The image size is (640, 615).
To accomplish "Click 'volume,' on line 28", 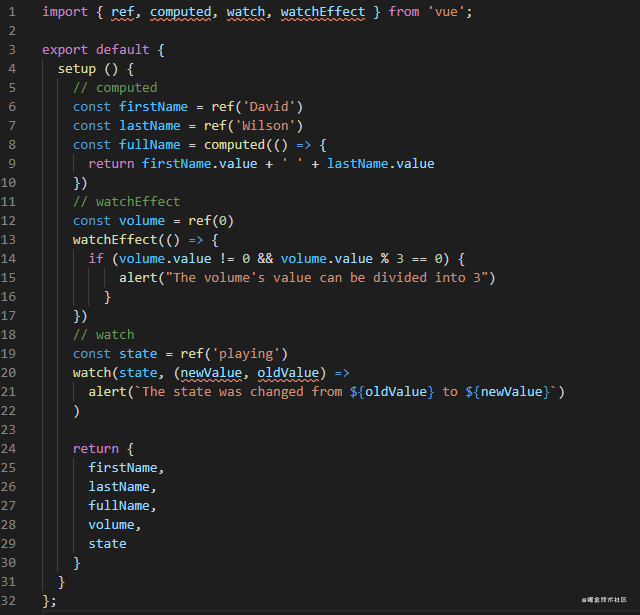I will pyautogui.click(x=115, y=524).
